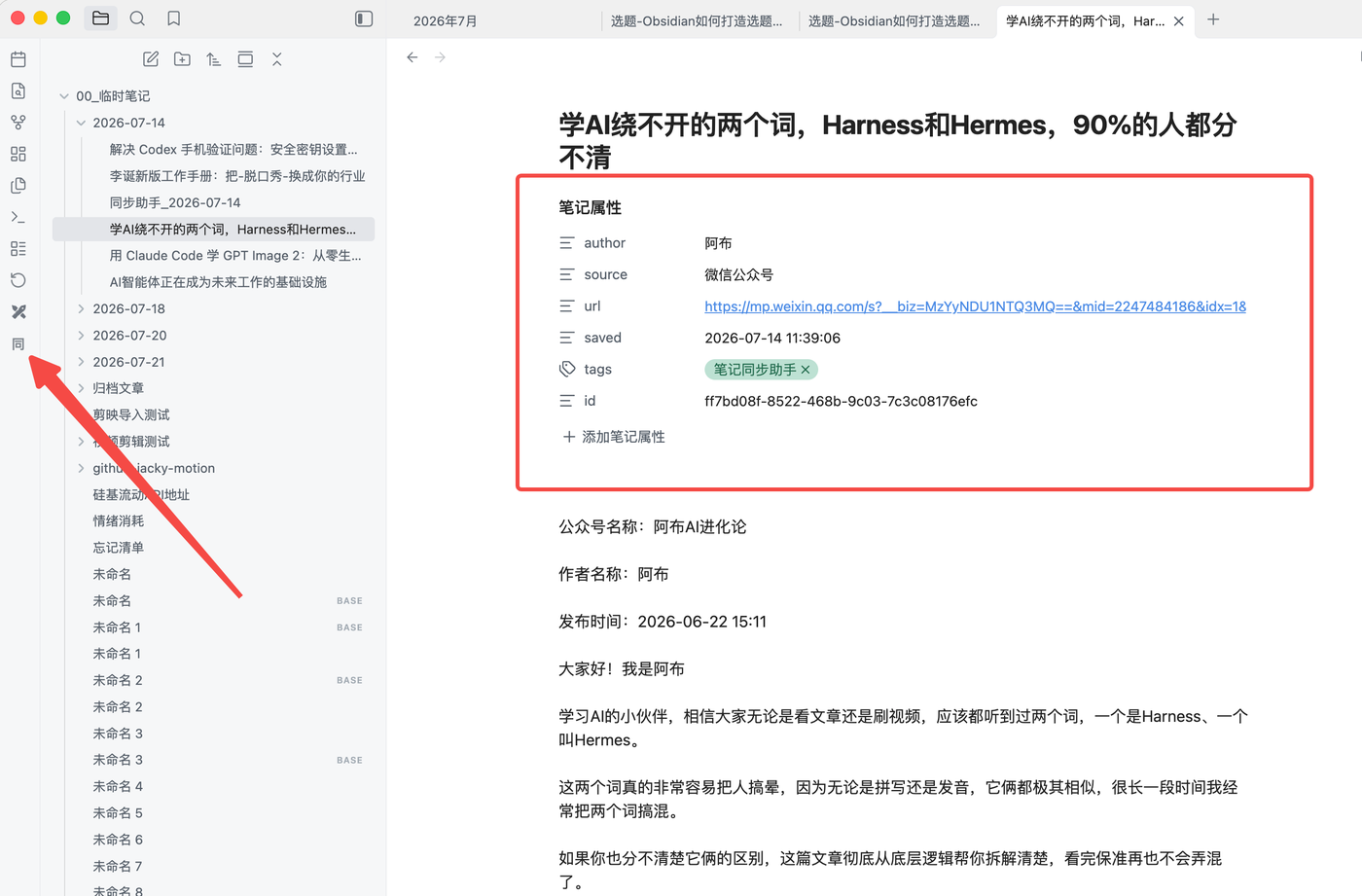The height and width of the screenshot is (896, 1362).
Task: Open graph view from left ribbon
Action: tap(18, 123)
